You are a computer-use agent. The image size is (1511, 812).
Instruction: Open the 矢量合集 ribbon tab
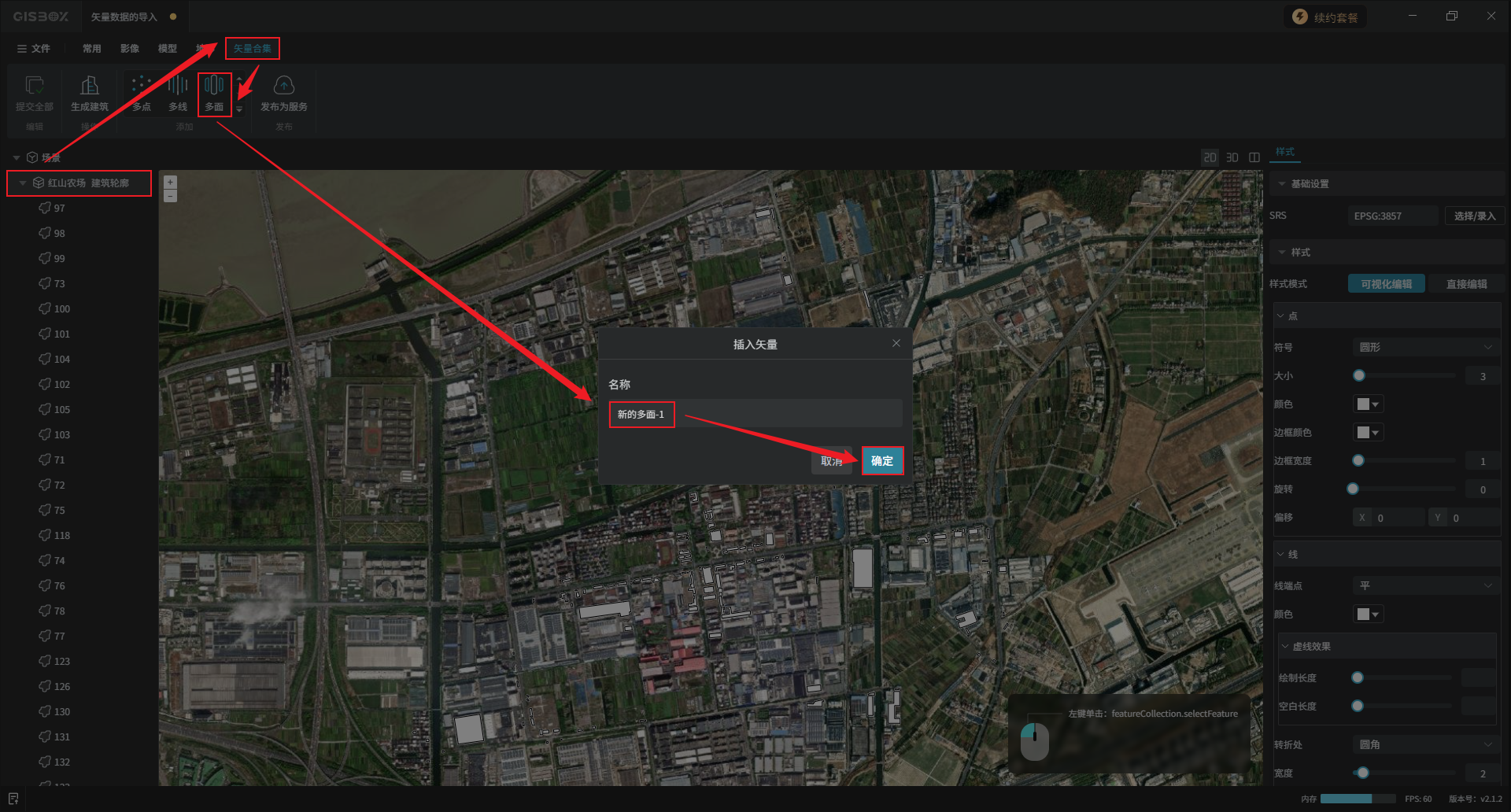pos(253,49)
